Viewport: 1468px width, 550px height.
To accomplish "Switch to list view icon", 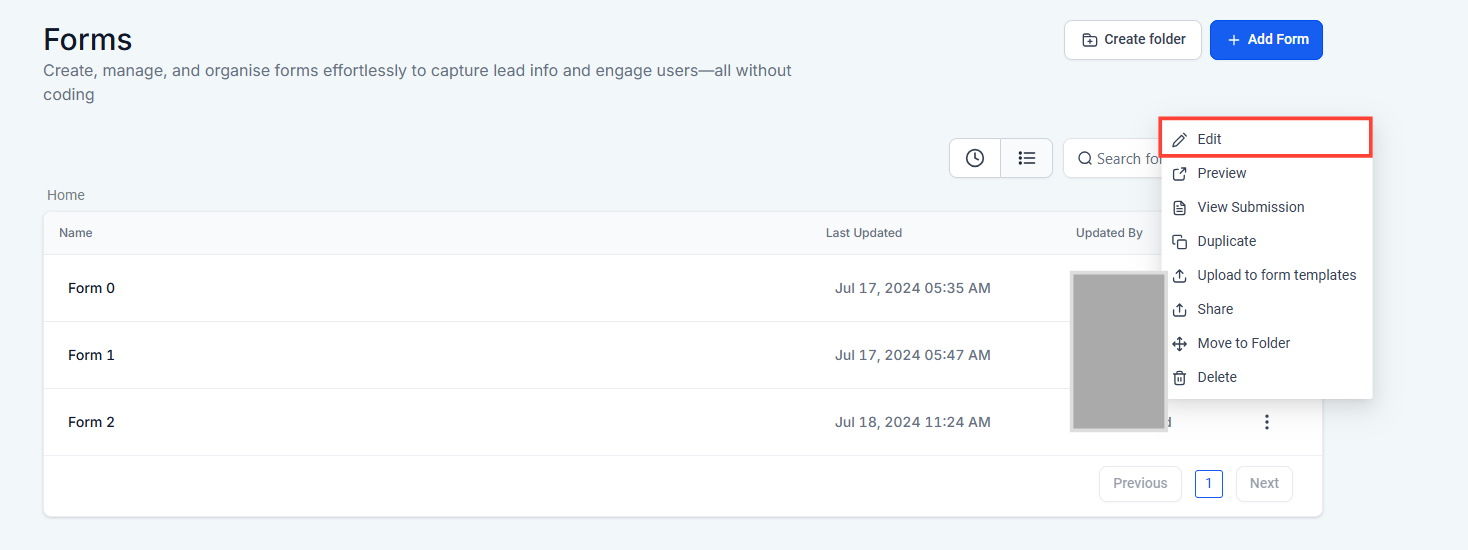I will click(x=1027, y=158).
